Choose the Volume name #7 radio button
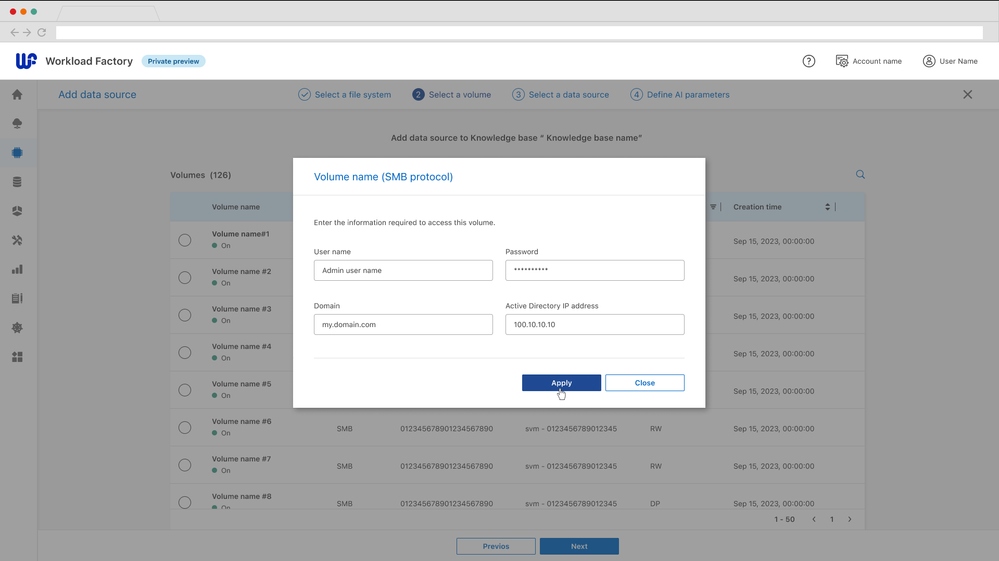999x561 pixels. click(185, 465)
